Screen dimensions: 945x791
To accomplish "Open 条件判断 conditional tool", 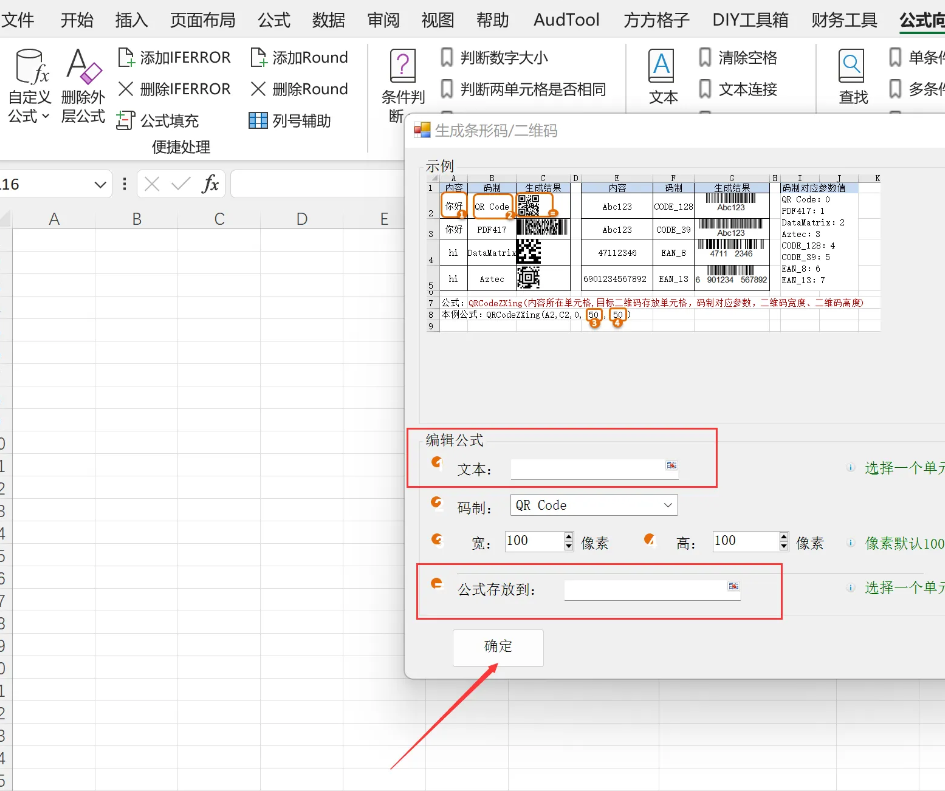I will pyautogui.click(x=403, y=86).
